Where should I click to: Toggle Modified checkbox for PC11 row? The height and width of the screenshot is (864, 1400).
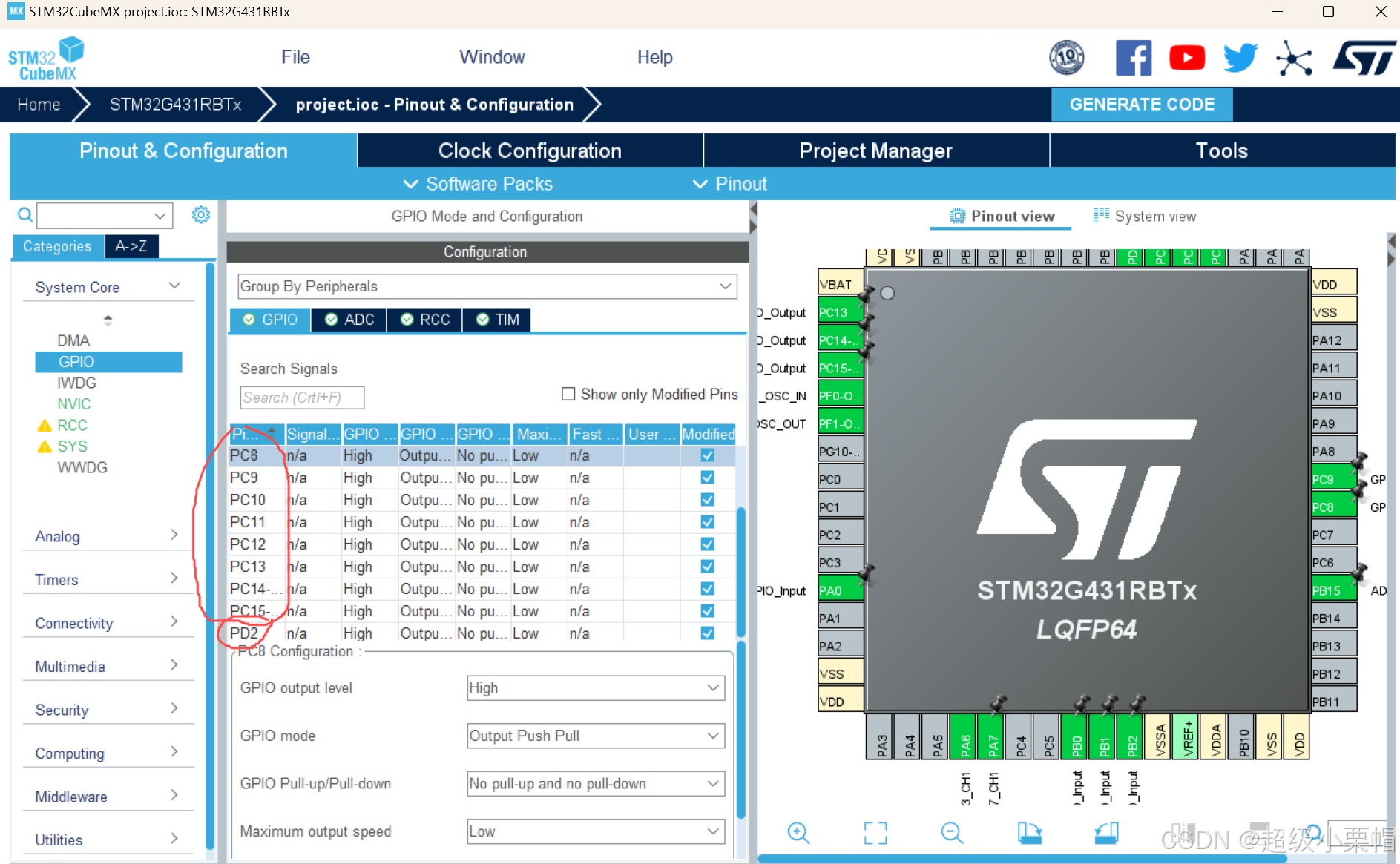708,522
